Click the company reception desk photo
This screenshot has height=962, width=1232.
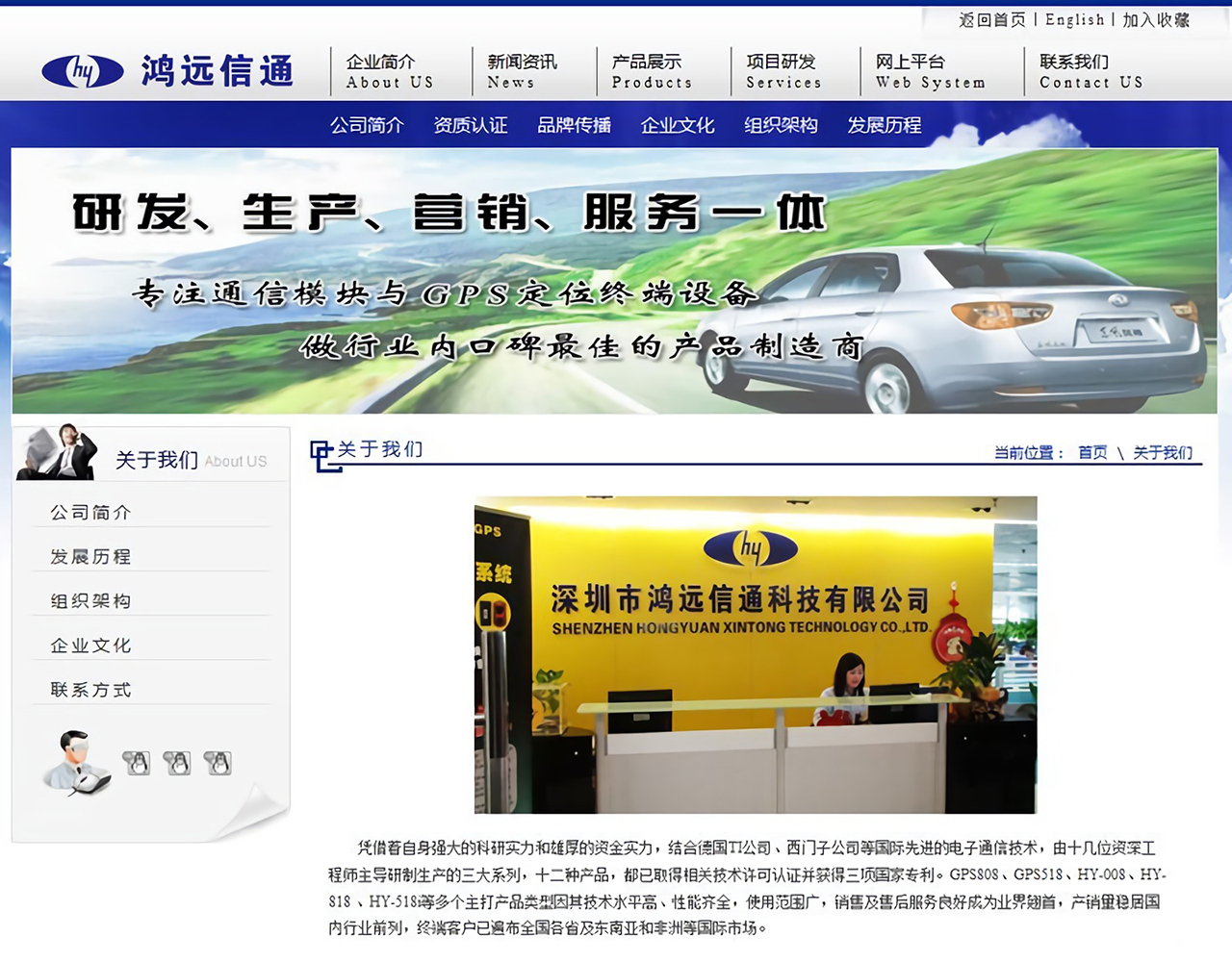pyautogui.click(x=756, y=655)
